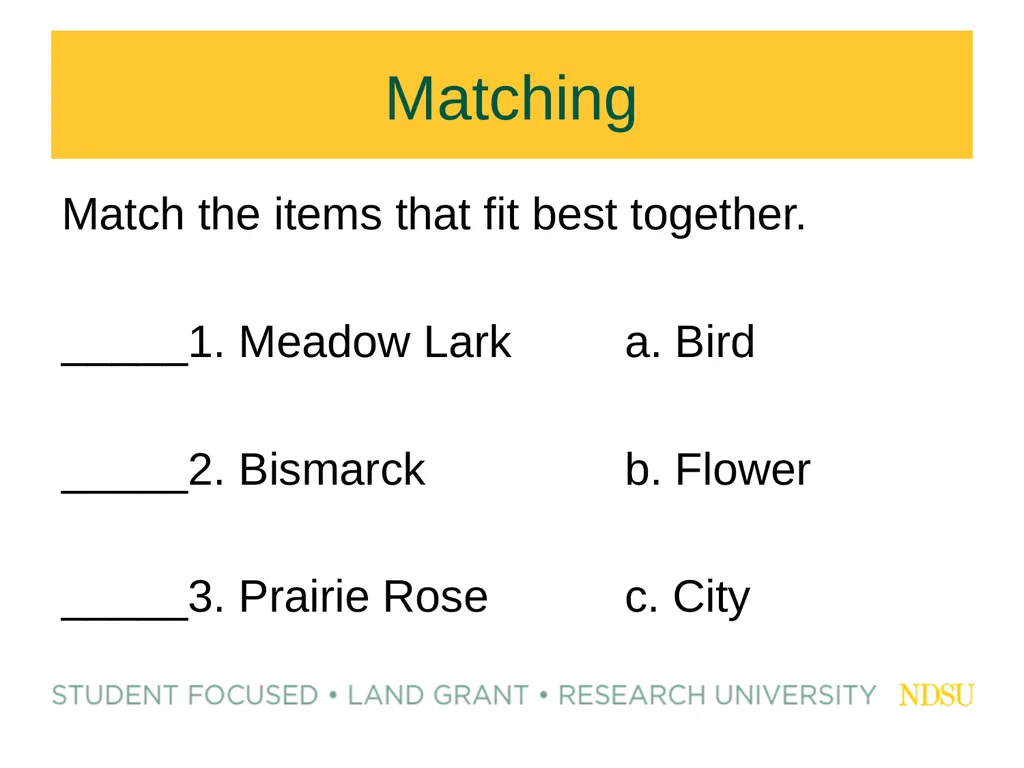Image resolution: width=1024 pixels, height=768 pixels.
Task: Click the word City
Action: click(x=711, y=598)
